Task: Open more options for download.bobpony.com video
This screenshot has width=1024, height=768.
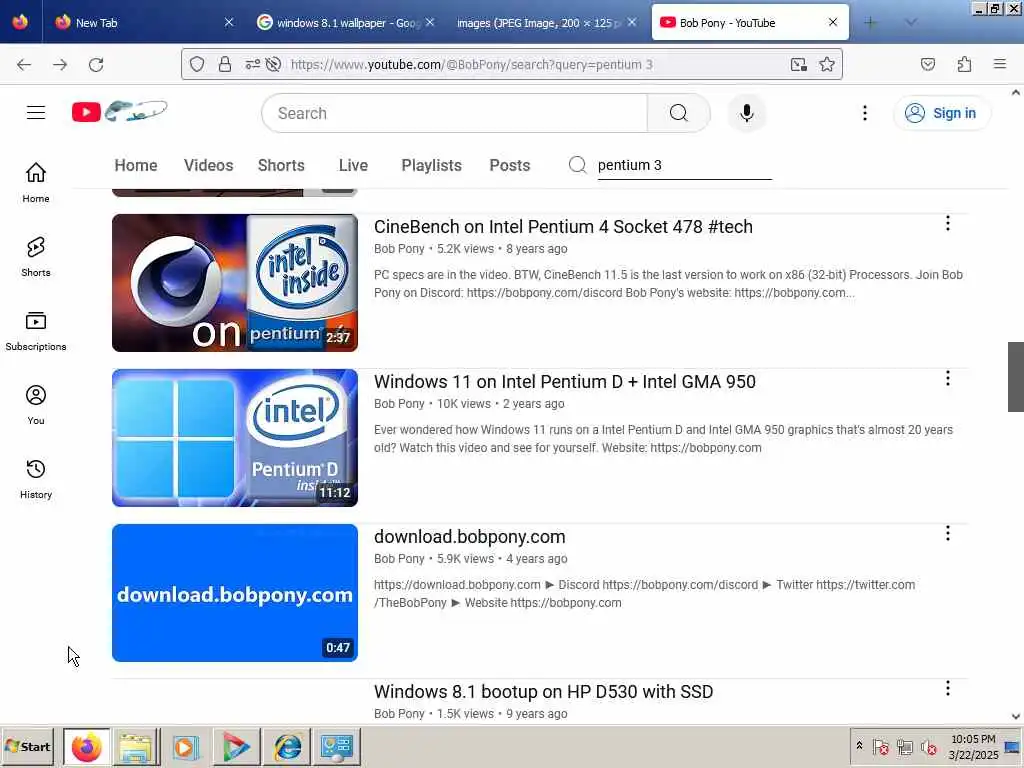Action: 948,534
